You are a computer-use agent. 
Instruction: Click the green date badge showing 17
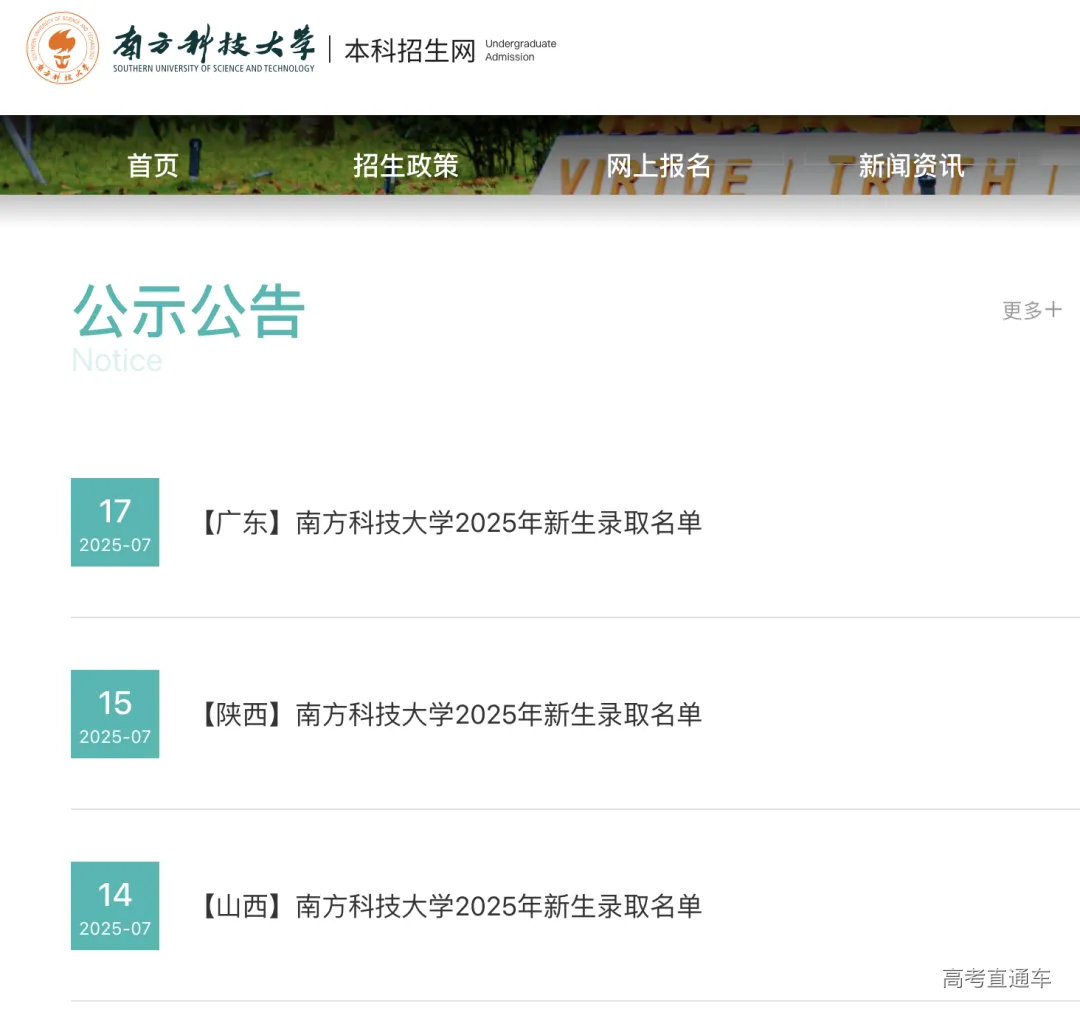114,521
